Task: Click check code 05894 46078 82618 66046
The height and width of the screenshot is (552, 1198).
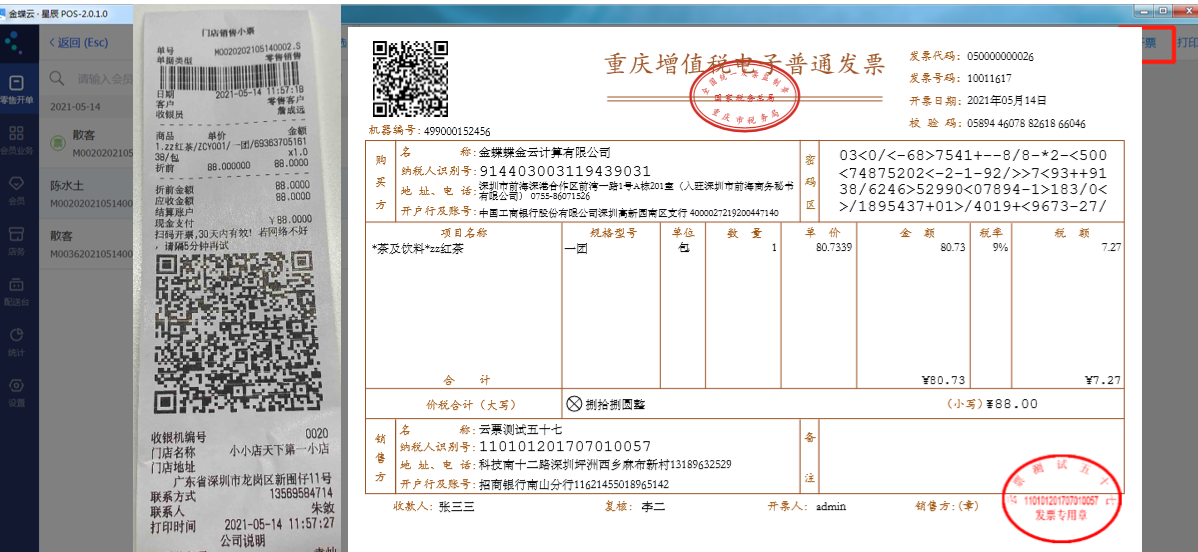Action: [x=1026, y=123]
